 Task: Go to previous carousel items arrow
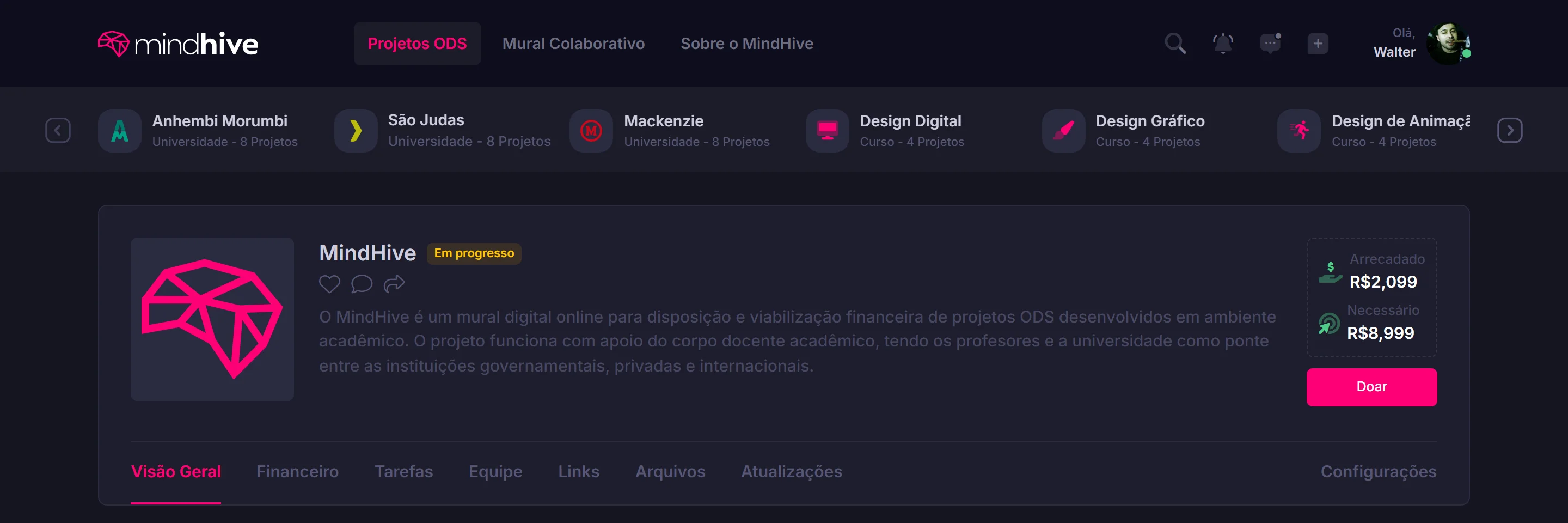point(58,130)
